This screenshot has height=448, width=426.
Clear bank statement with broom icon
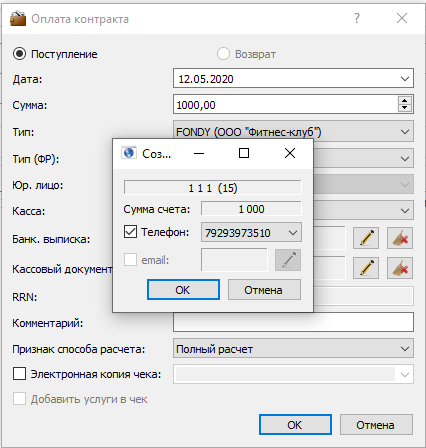(400, 238)
